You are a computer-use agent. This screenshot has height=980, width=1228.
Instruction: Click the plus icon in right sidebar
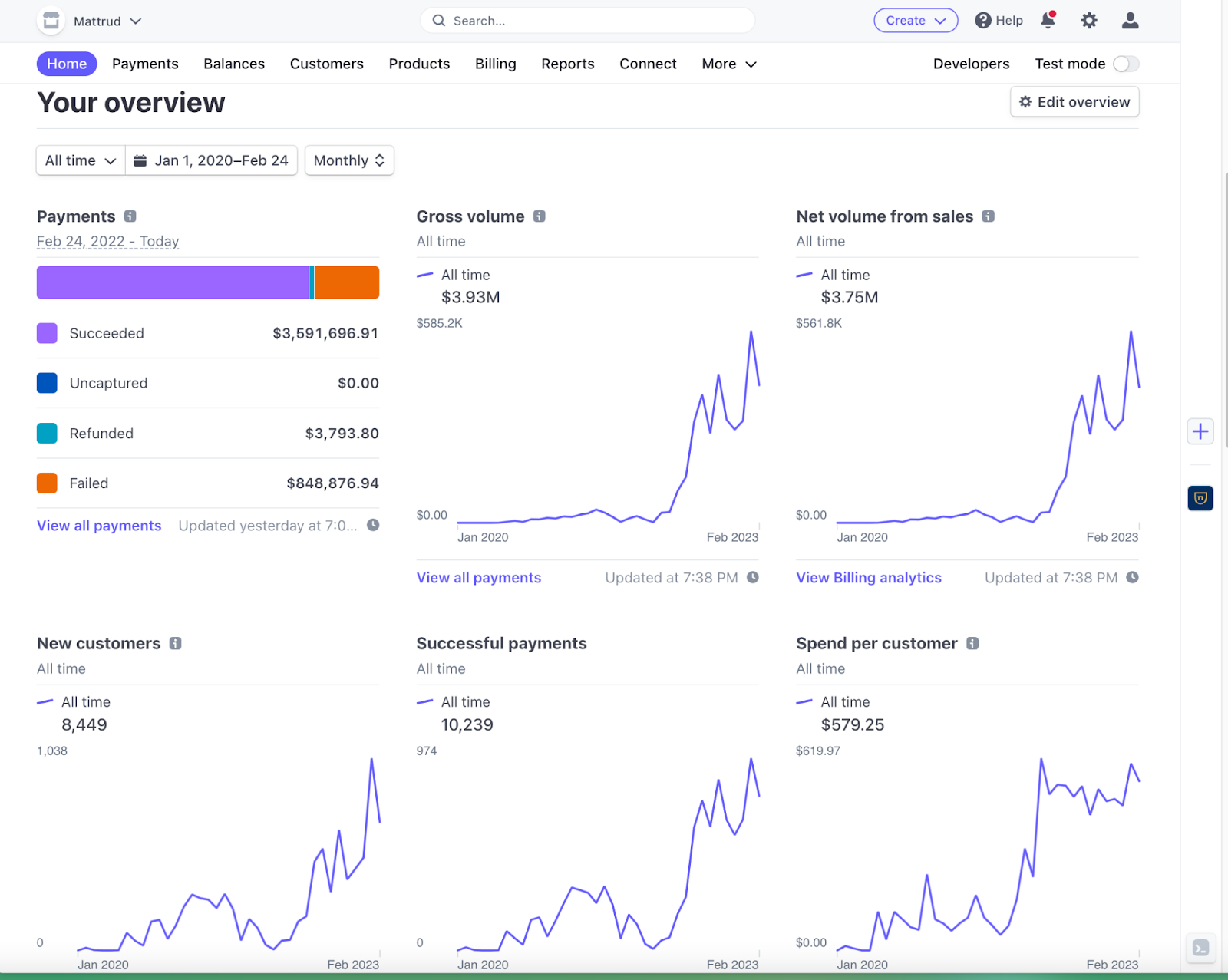point(1200,431)
